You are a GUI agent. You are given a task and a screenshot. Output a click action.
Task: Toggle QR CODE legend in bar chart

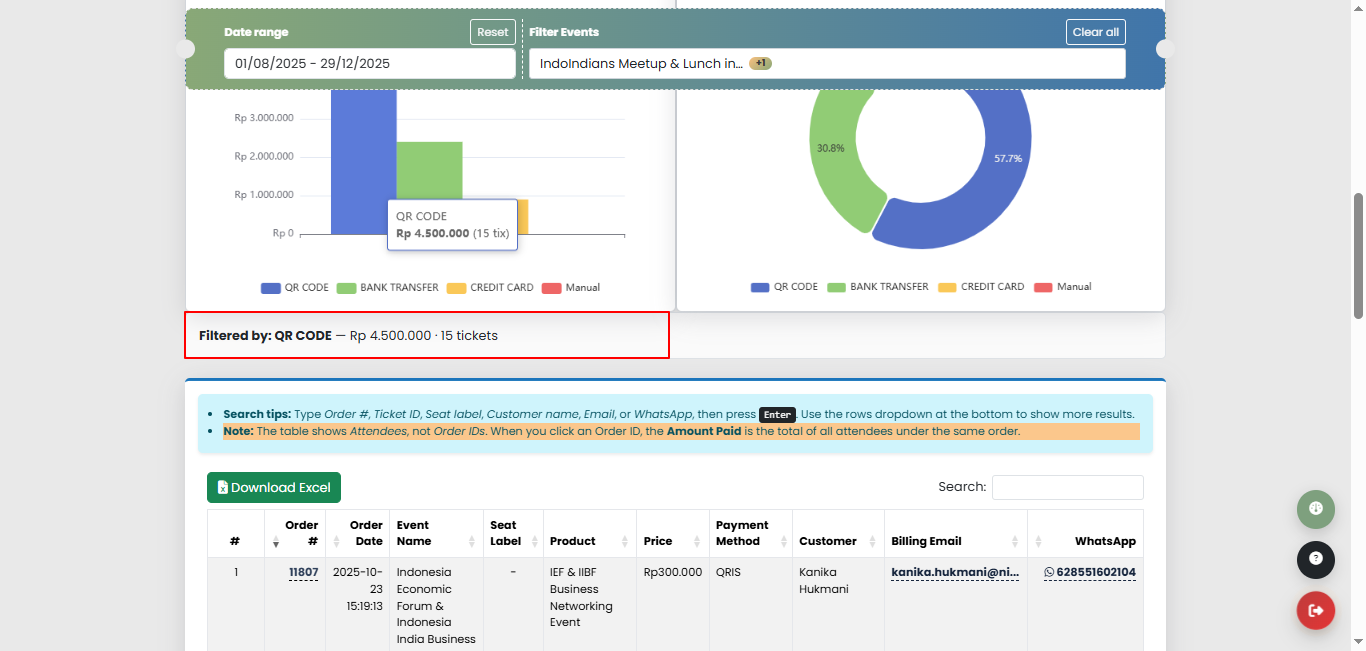click(295, 288)
